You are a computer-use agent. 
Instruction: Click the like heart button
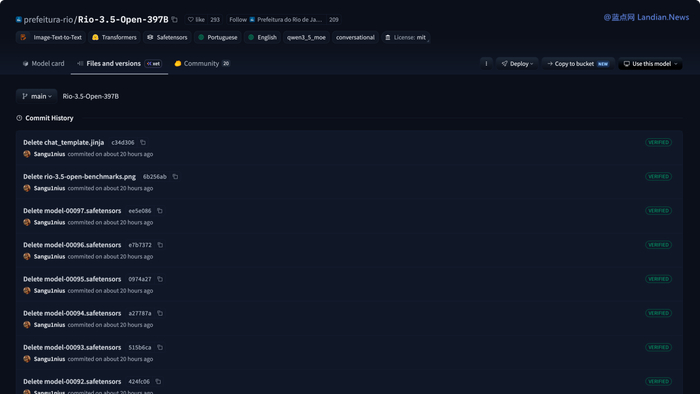point(196,20)
